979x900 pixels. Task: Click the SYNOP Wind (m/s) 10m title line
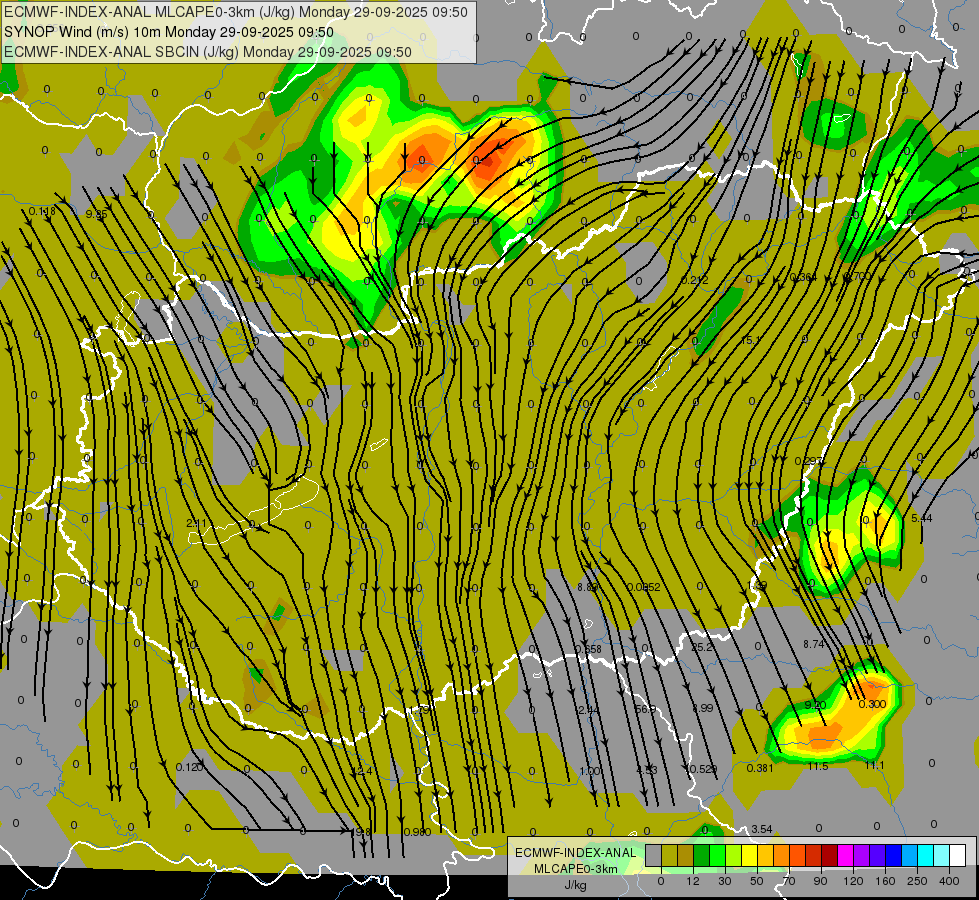tap(169, 32)
